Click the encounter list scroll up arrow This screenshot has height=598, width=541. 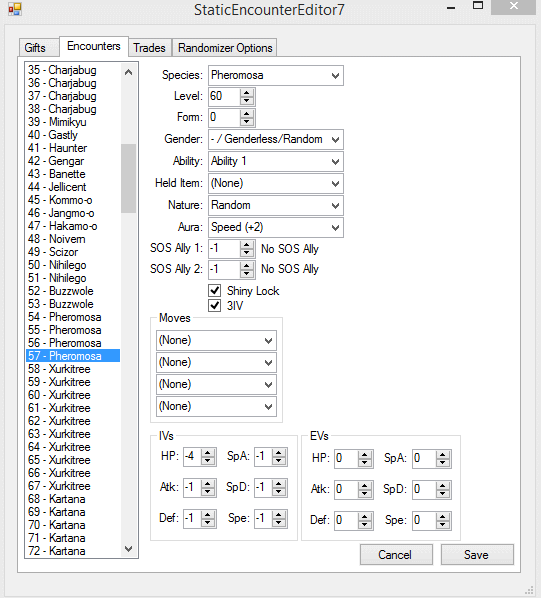(128, 72)
